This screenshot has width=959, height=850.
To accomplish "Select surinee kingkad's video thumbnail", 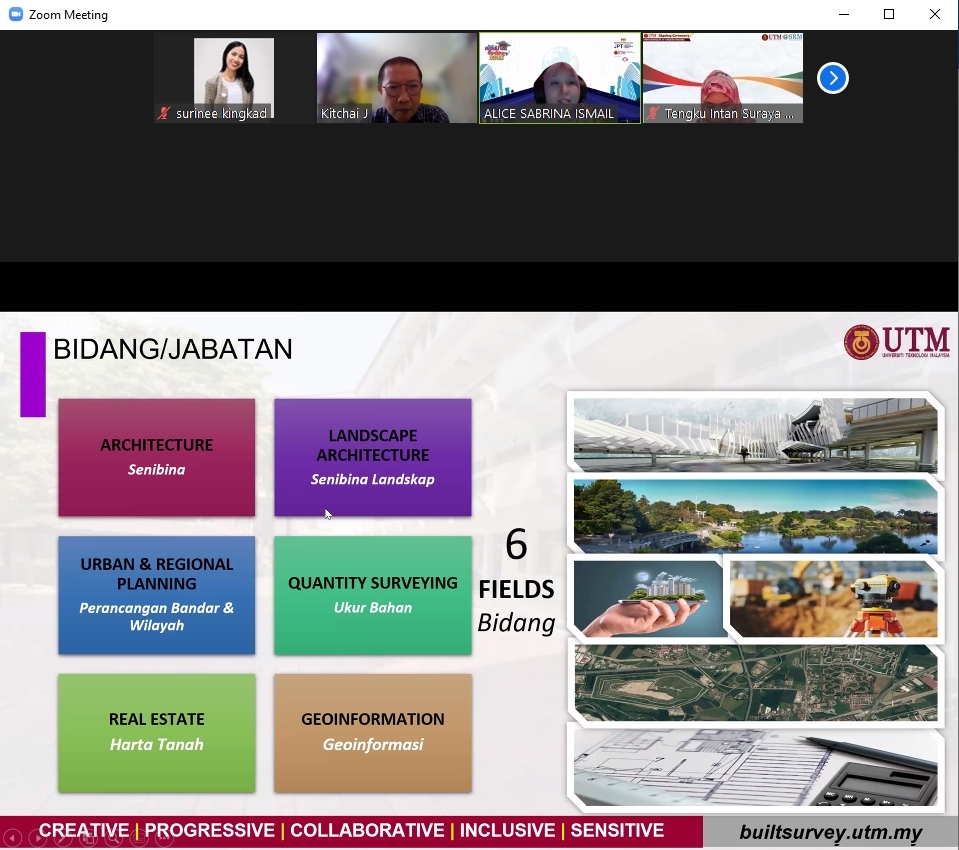I will (233, 78).
